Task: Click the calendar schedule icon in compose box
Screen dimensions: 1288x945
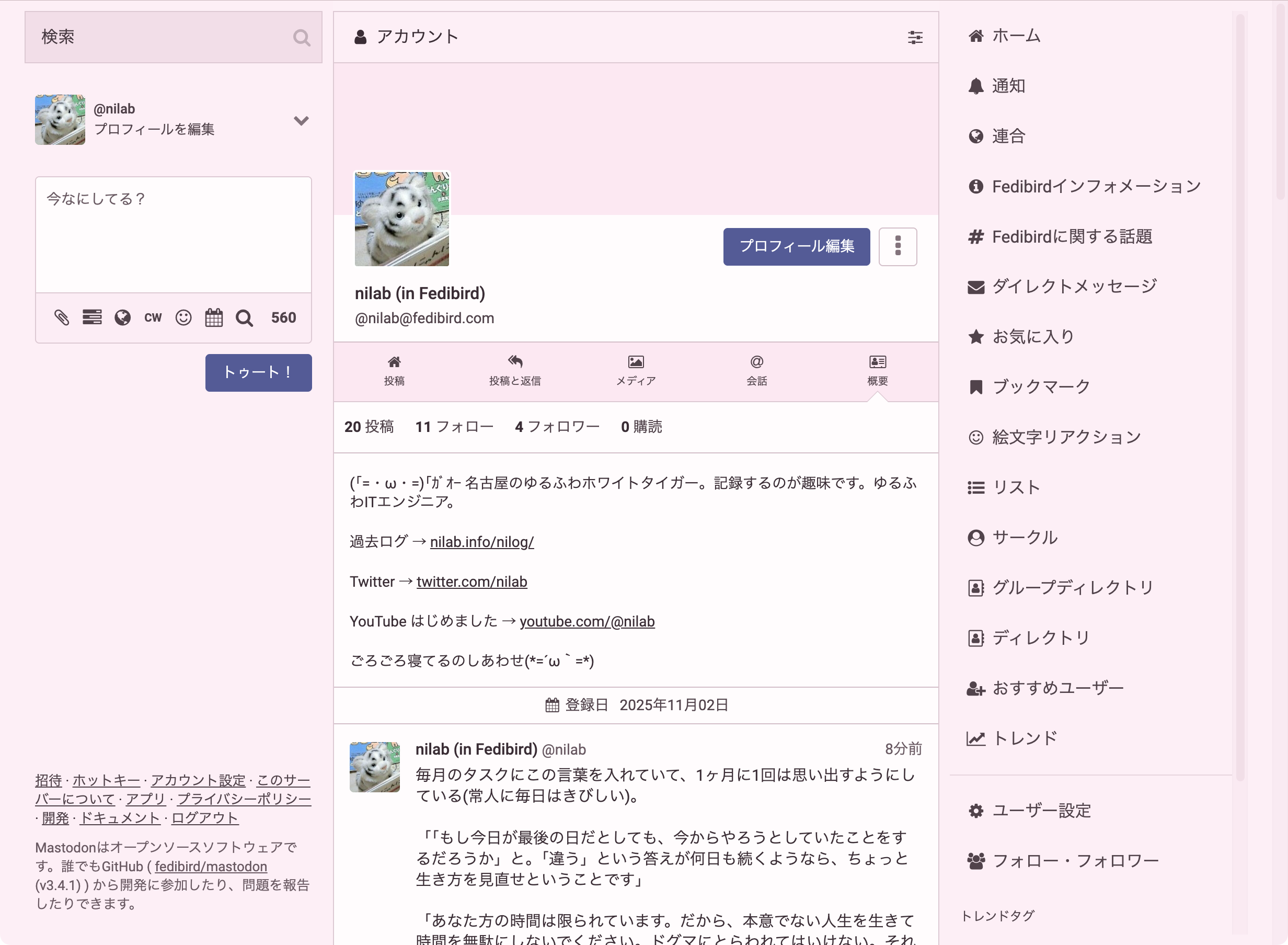Action: 214,317
